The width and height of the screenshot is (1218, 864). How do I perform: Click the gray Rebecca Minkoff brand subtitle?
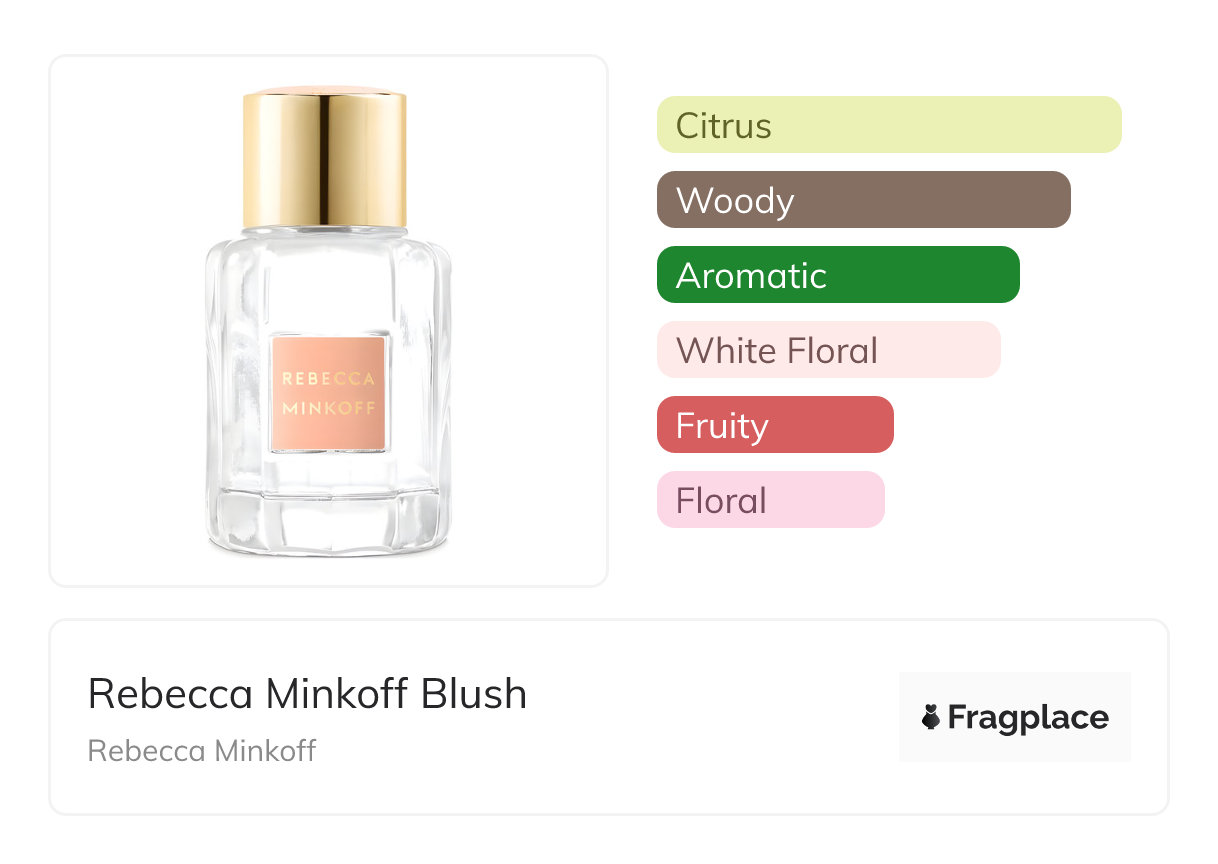point(202,750)
